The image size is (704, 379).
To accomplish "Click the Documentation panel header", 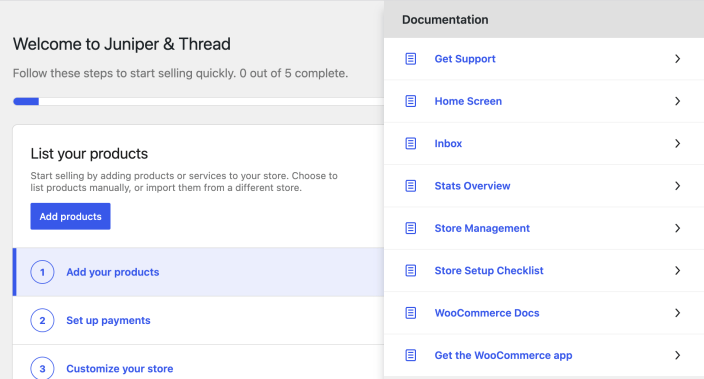I will click(x=544, y=19).
